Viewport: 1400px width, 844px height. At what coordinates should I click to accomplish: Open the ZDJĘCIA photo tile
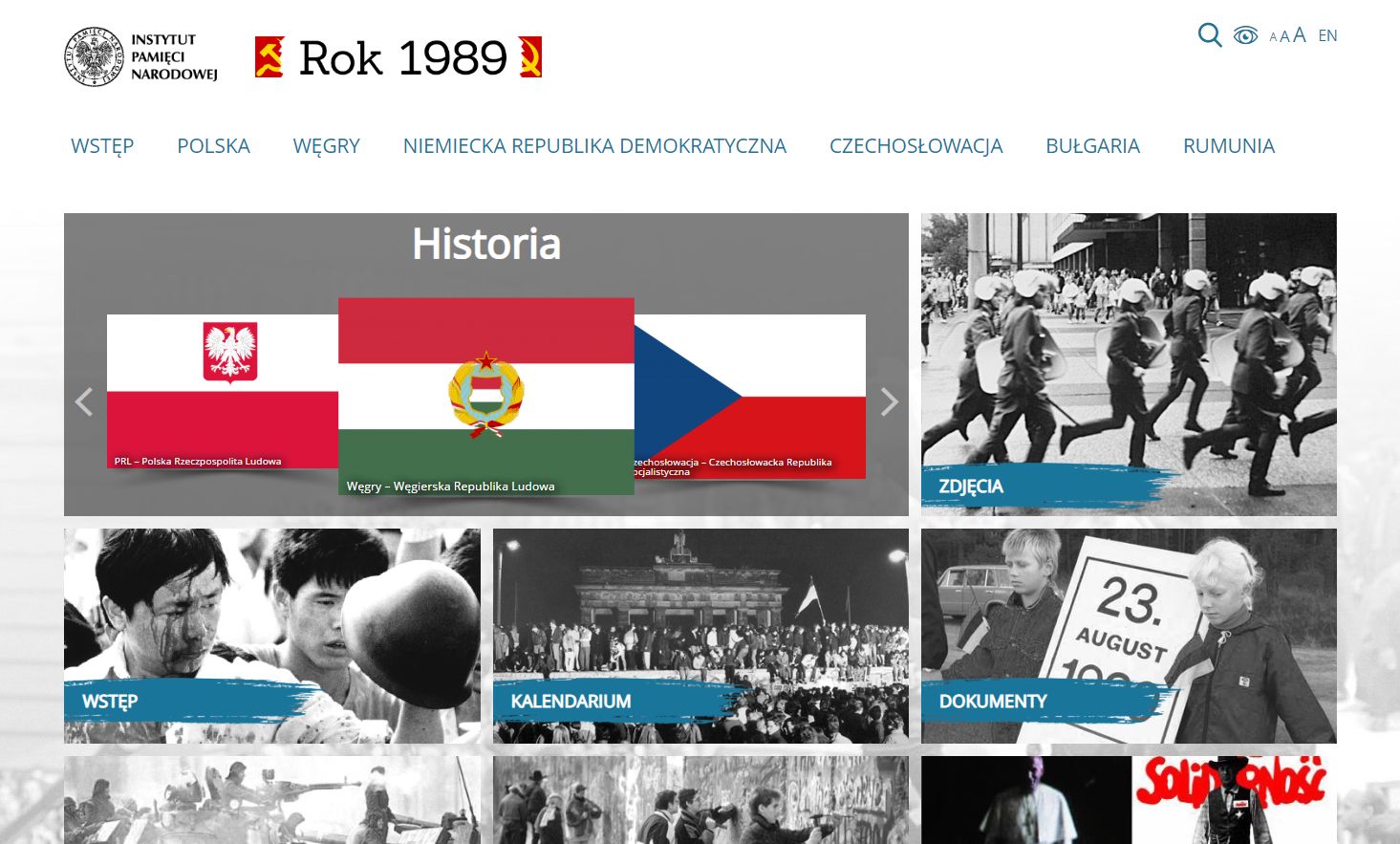tap(1129, 364)
